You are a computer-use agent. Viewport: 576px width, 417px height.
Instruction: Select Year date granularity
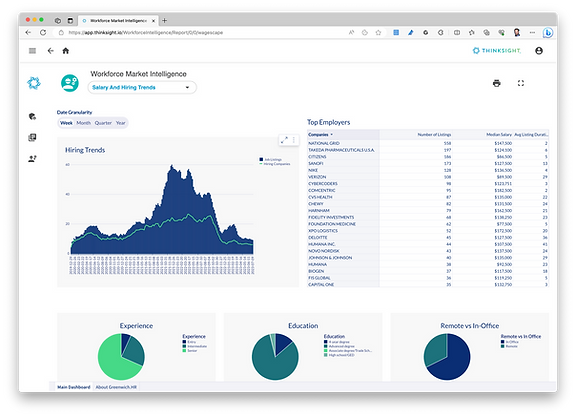coord(120,123)
